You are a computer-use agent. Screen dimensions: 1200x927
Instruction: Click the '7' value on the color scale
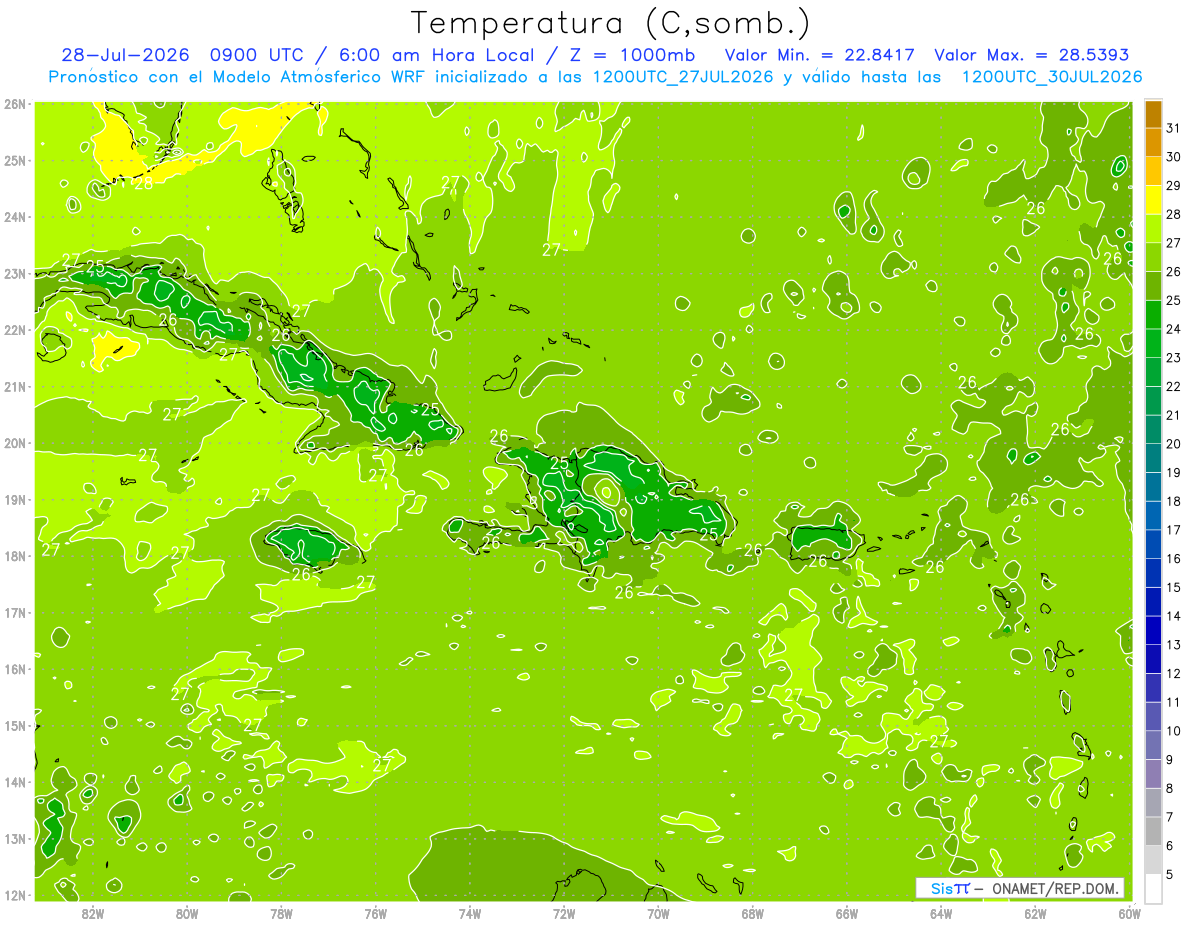1171,817
